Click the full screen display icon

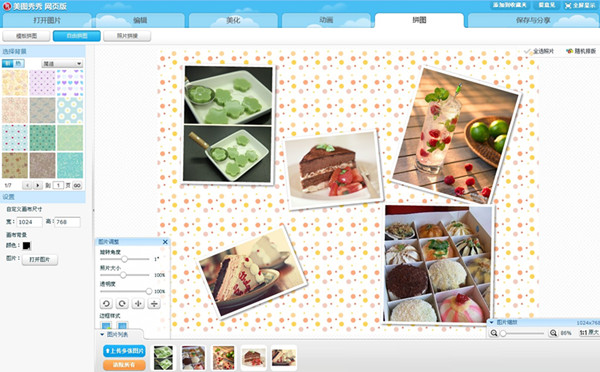(568, 6)
